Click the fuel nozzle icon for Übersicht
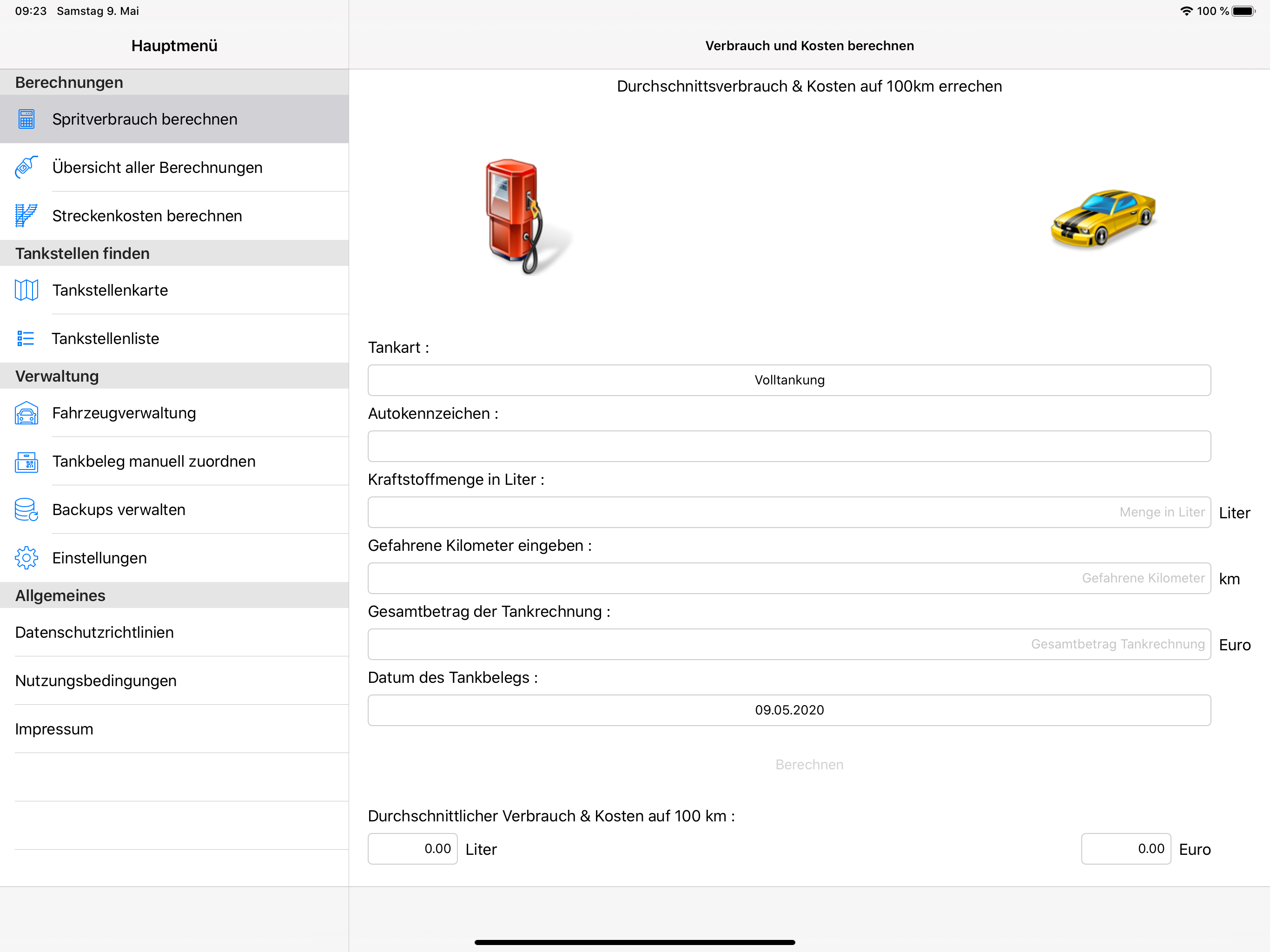The height and width of the screenshot is (952, 1270). tap(26, 167)
